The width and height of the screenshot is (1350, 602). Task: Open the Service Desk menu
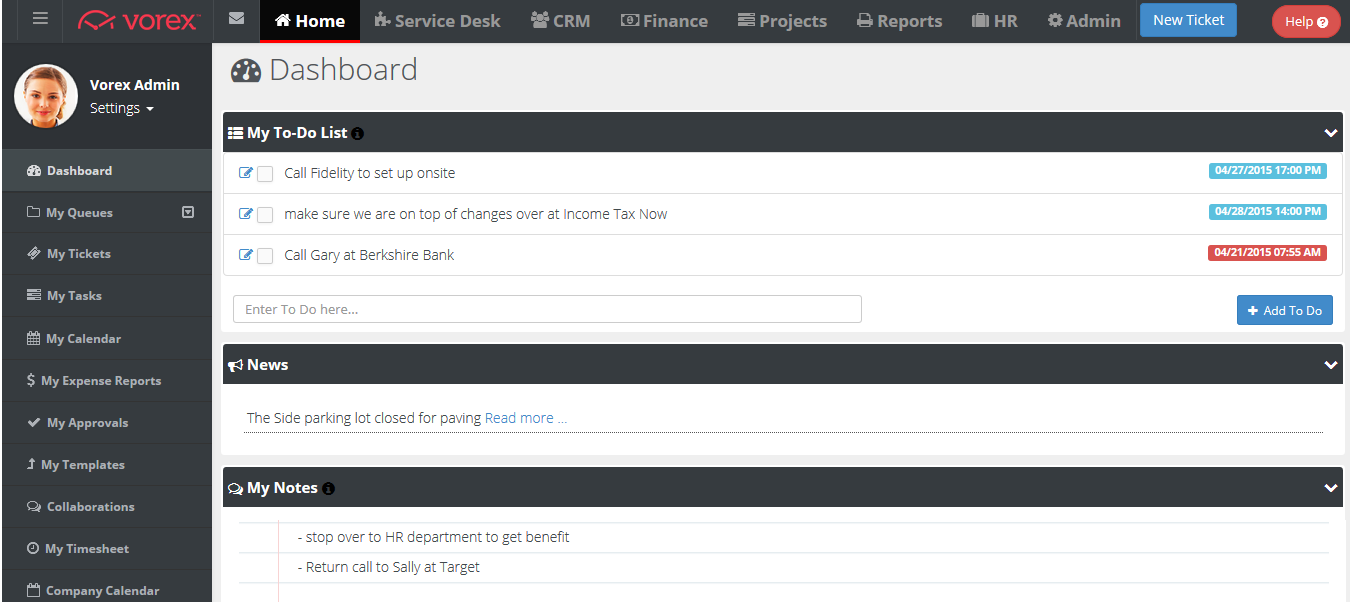437,21
